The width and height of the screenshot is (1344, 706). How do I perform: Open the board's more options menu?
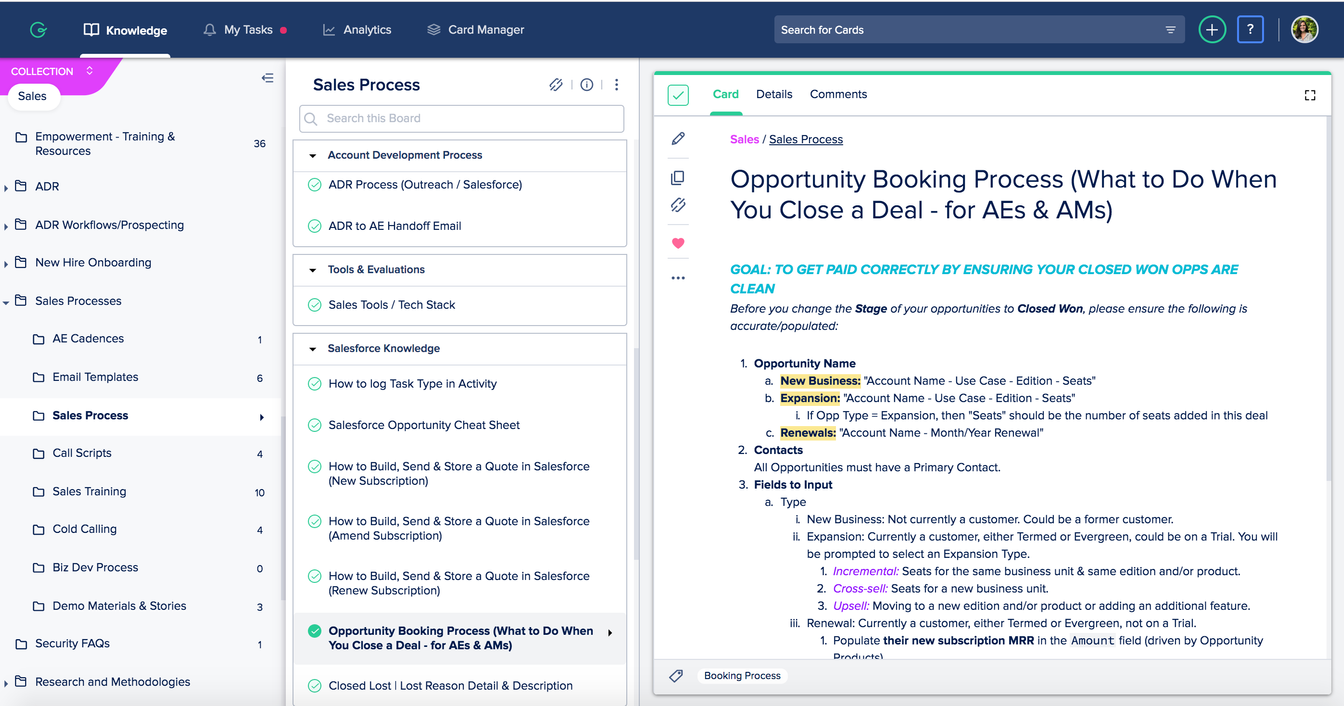[617, 85]
